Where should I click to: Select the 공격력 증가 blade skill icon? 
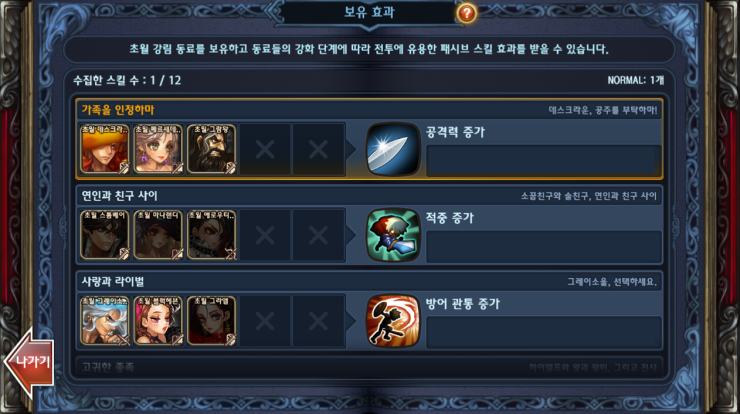pyautogui.click(x=393, y=149)
